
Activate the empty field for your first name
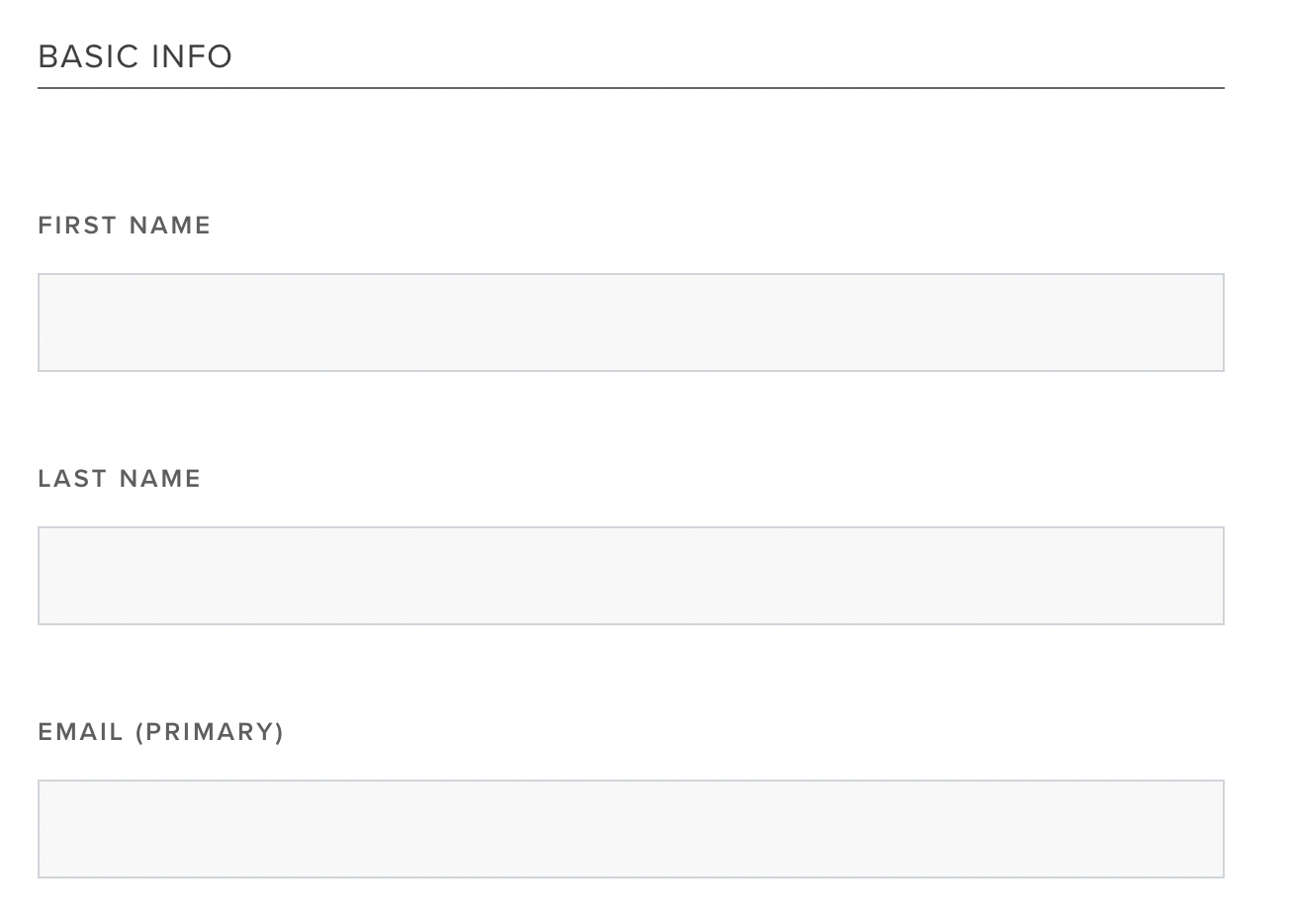631,323
